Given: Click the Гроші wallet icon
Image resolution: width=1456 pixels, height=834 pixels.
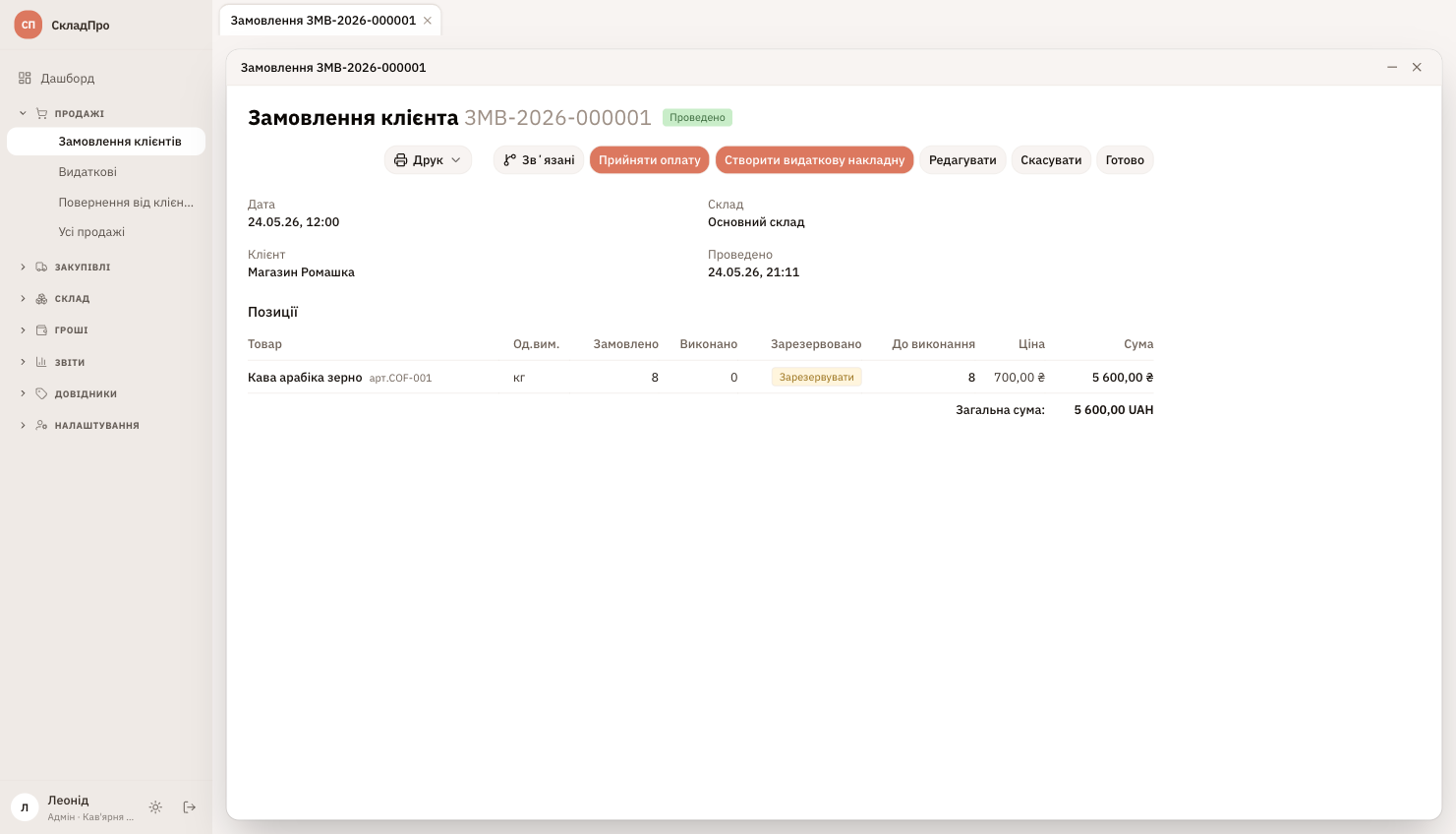Looking at the screenshot, I should 41,330.
